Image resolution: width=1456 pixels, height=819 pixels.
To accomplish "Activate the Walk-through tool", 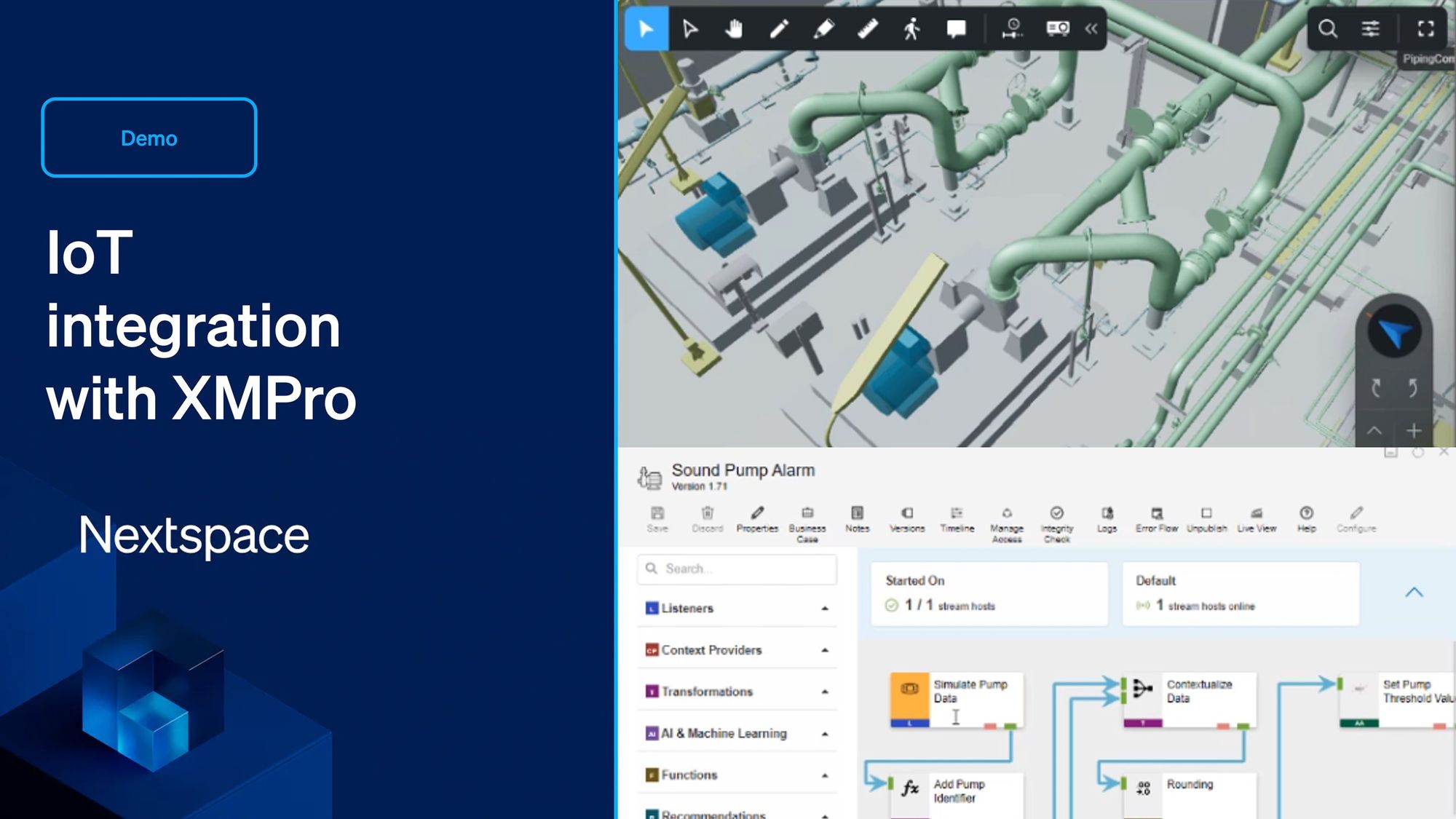I will pos(911,29).
